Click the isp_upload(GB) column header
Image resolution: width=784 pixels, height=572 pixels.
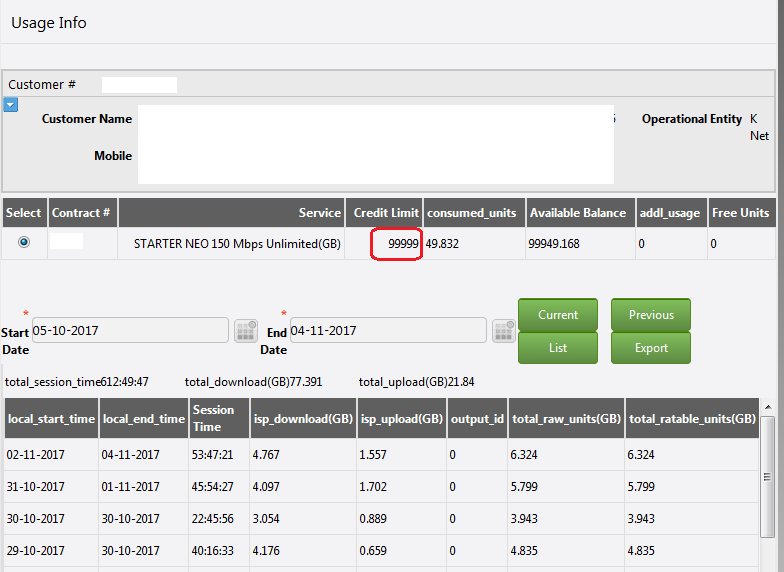(x=402, y=418)
